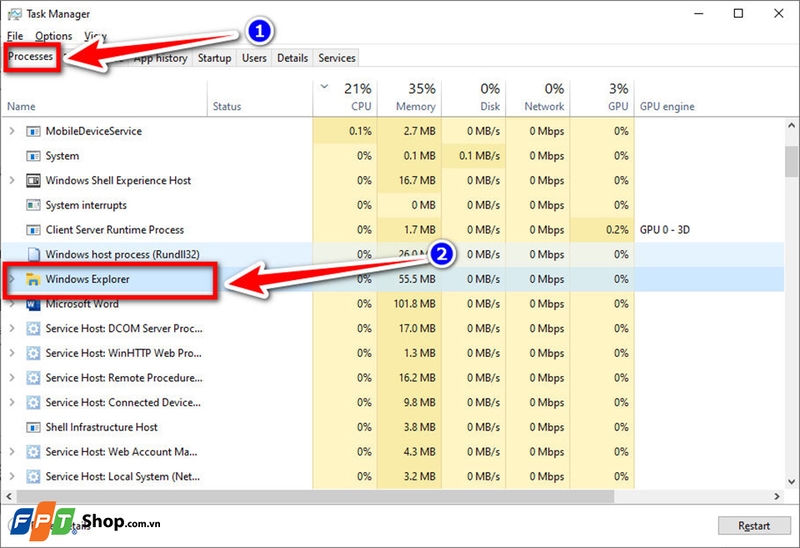Open the Options menu
The width and height of the screenshot is (800, 548).
(54, 36)
